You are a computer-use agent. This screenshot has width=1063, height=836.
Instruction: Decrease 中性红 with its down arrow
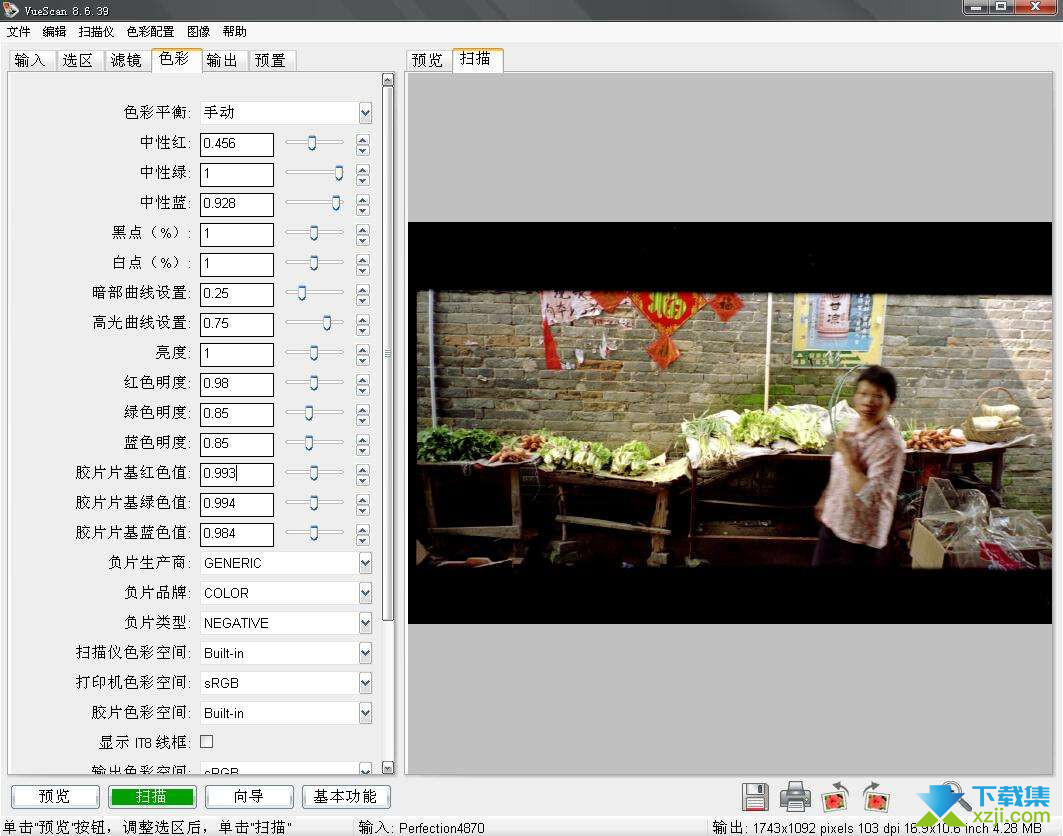tap(363, 150)
